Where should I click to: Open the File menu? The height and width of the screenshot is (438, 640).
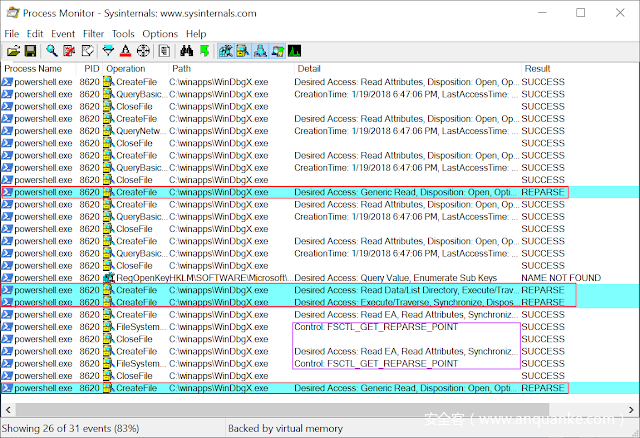pos(11,34)
